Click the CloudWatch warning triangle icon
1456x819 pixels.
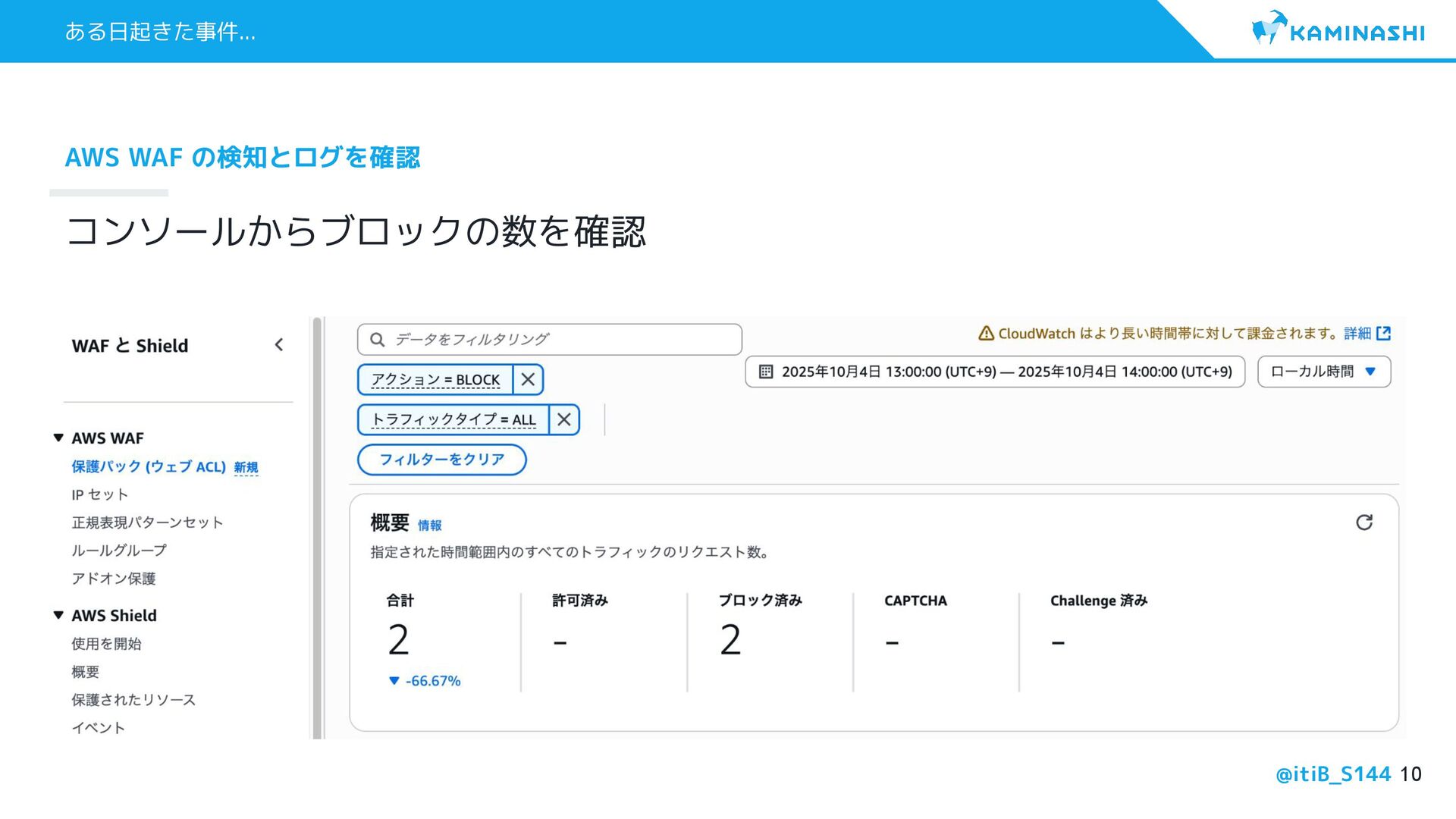coord(986,333)
